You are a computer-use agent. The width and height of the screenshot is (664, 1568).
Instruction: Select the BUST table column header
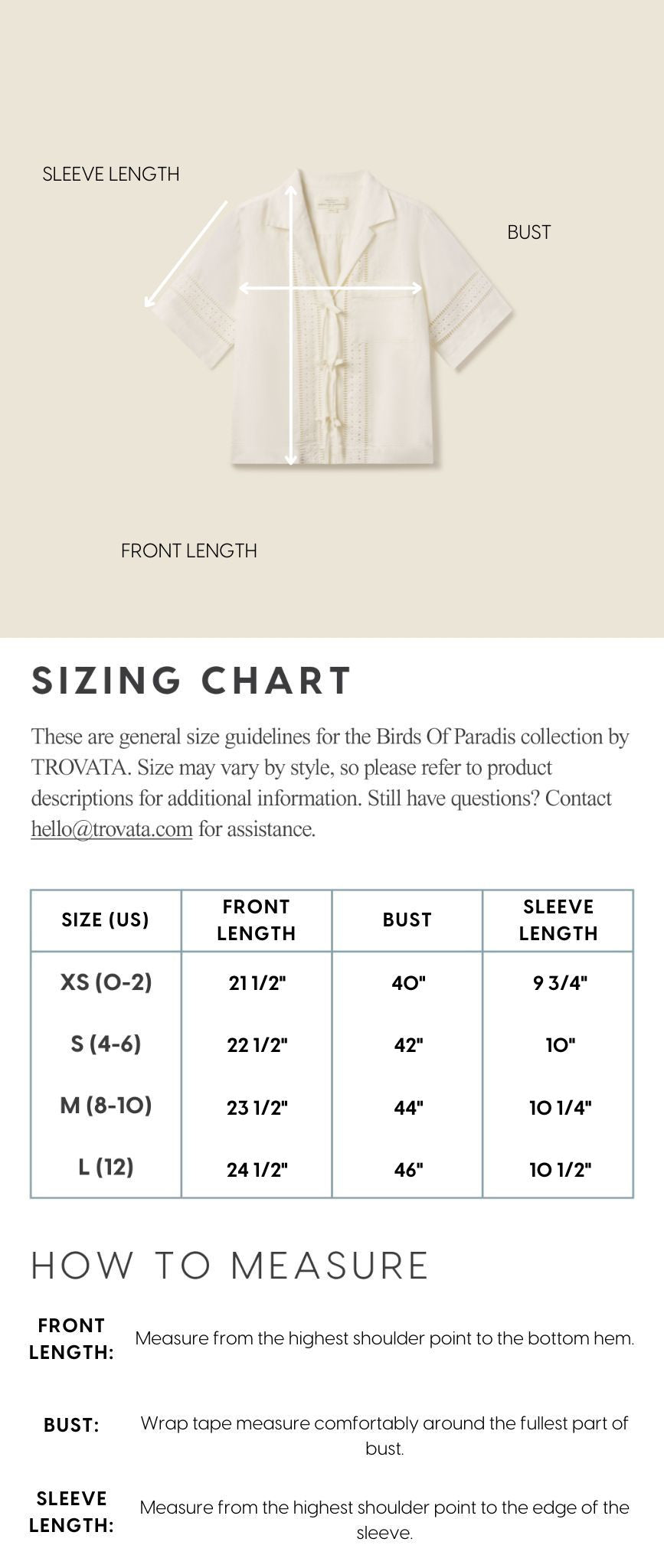tap(407, 920)
